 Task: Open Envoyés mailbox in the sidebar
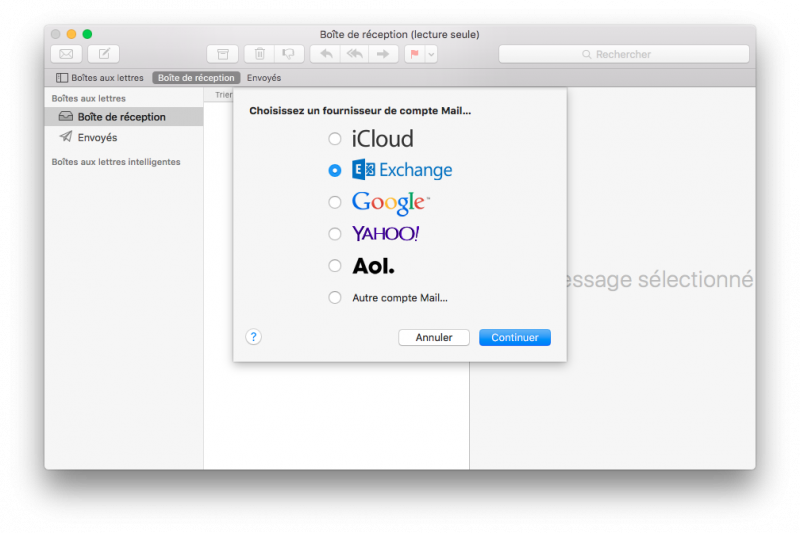pos(124,137)
